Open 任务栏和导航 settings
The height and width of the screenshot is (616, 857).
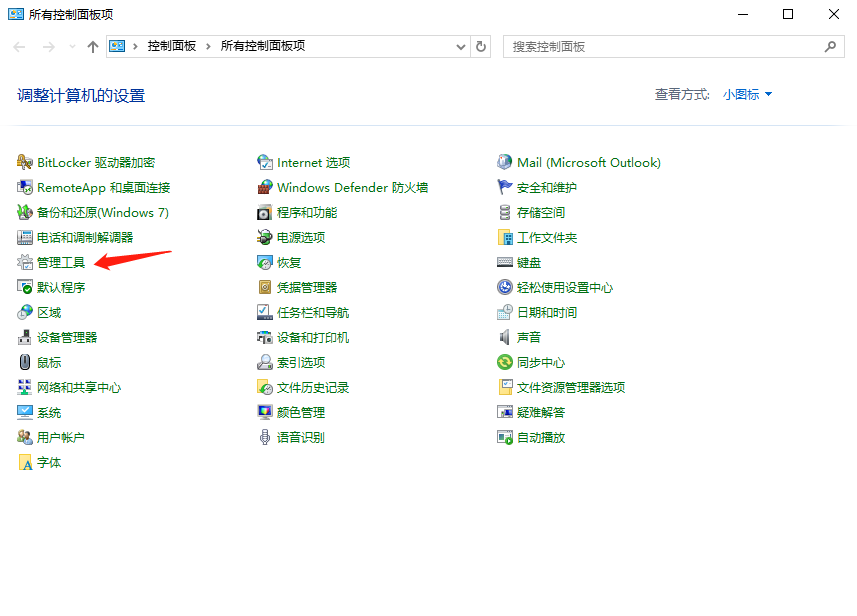coord(312,312)
